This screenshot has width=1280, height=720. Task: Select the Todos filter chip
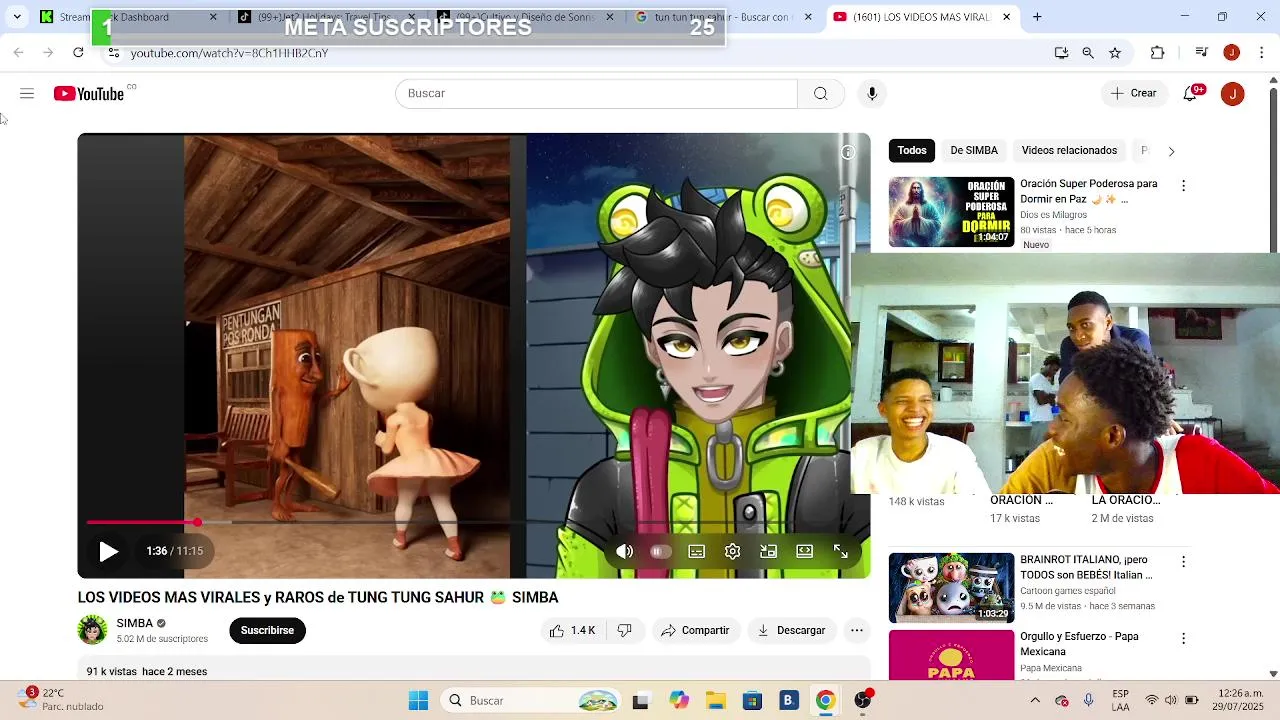(912, 150)
